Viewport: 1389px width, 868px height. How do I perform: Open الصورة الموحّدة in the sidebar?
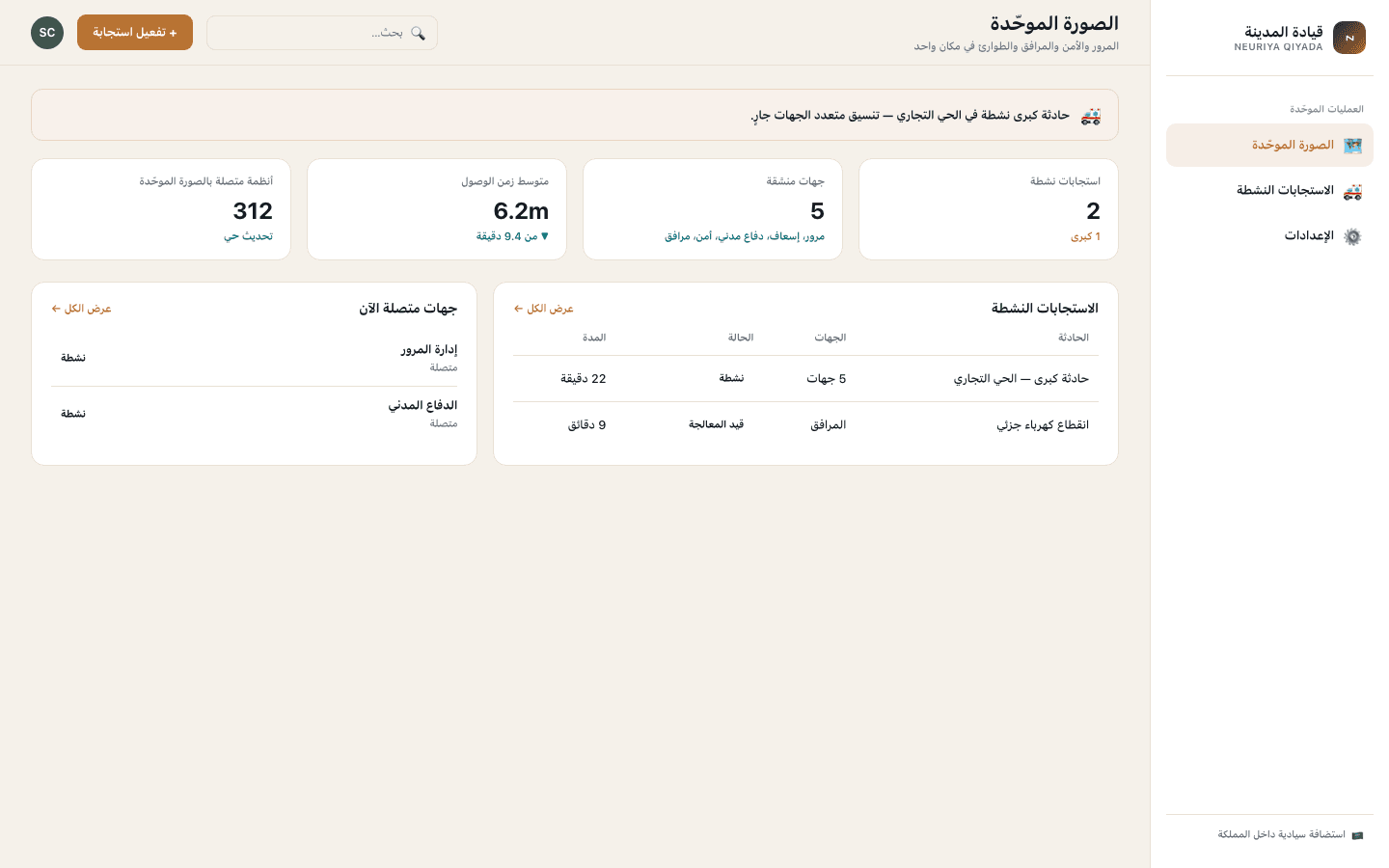(x=1269, y=146)
